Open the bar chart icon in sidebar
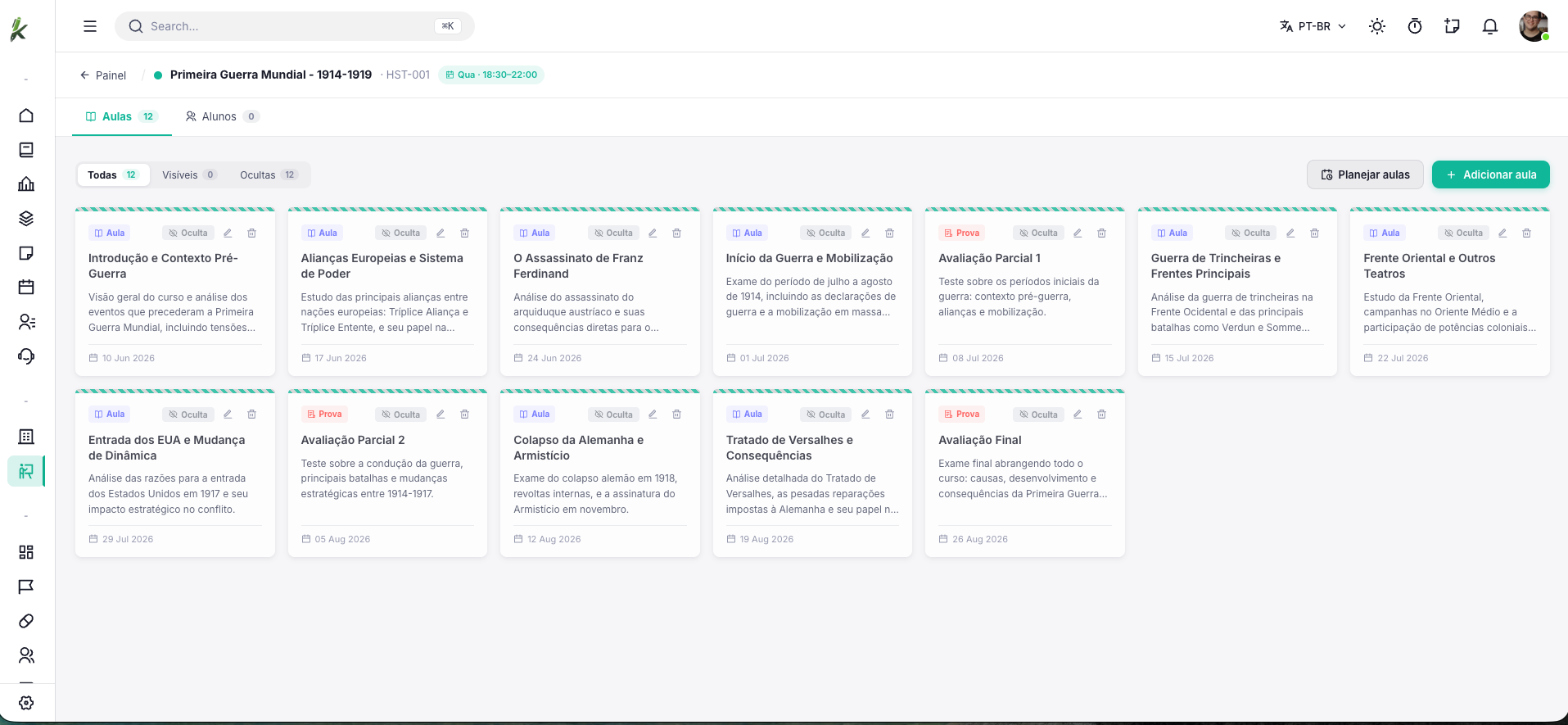 tap(26, 184)
